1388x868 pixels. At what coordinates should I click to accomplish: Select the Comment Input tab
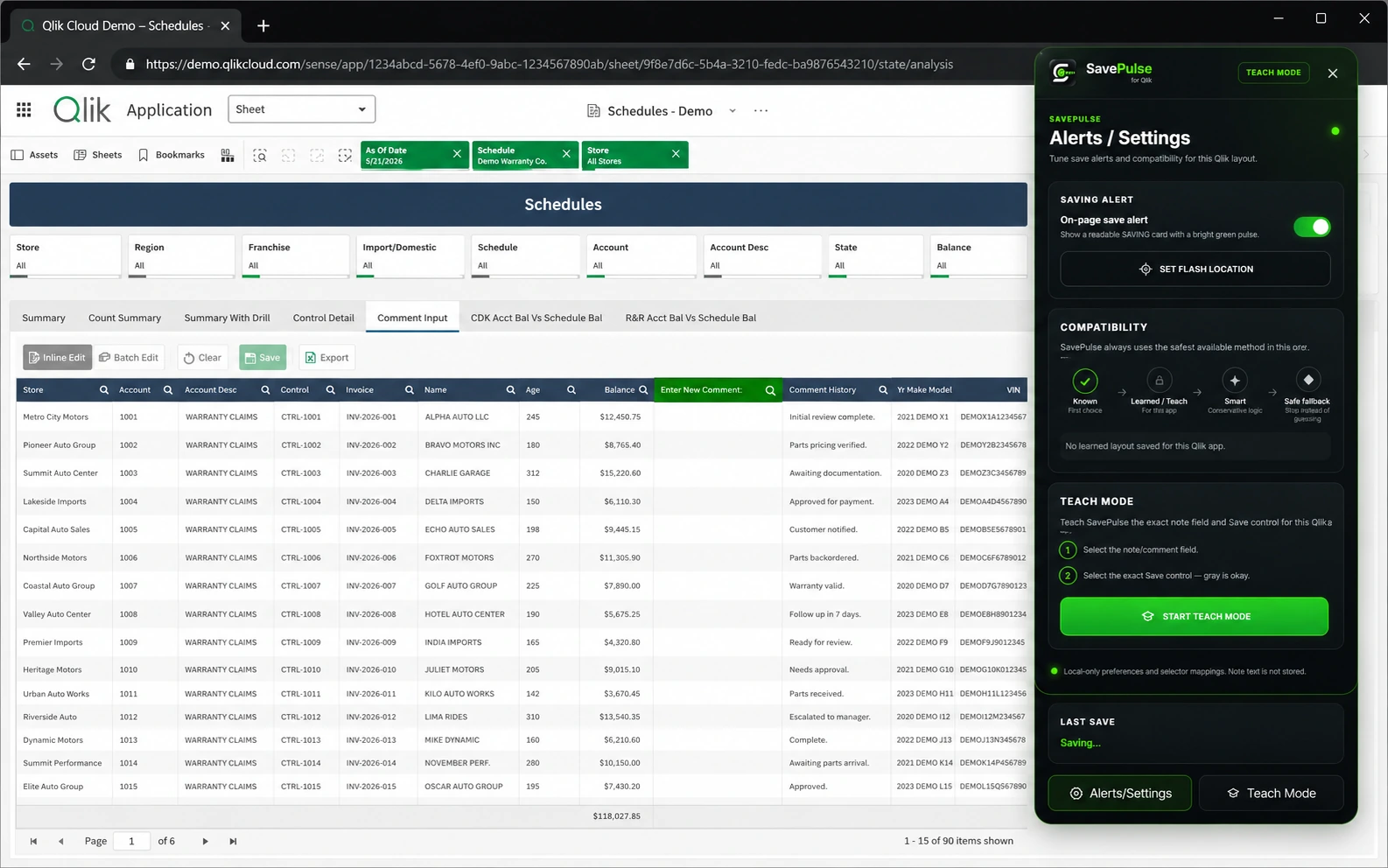(412, 318)
